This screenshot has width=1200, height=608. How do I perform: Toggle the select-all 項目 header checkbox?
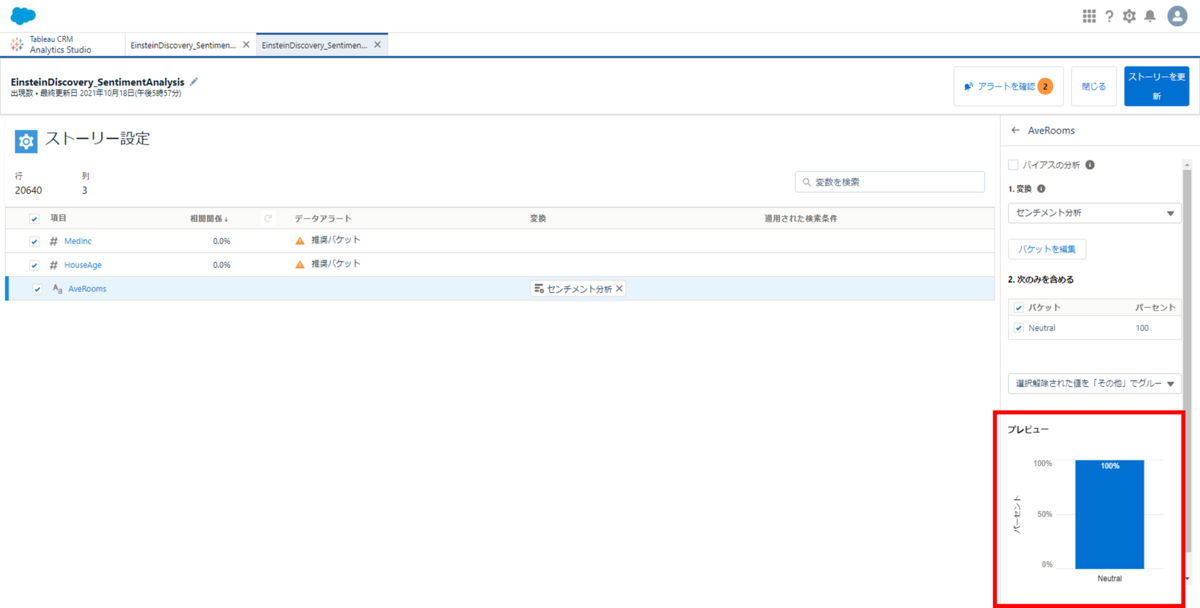click(34, 218)
